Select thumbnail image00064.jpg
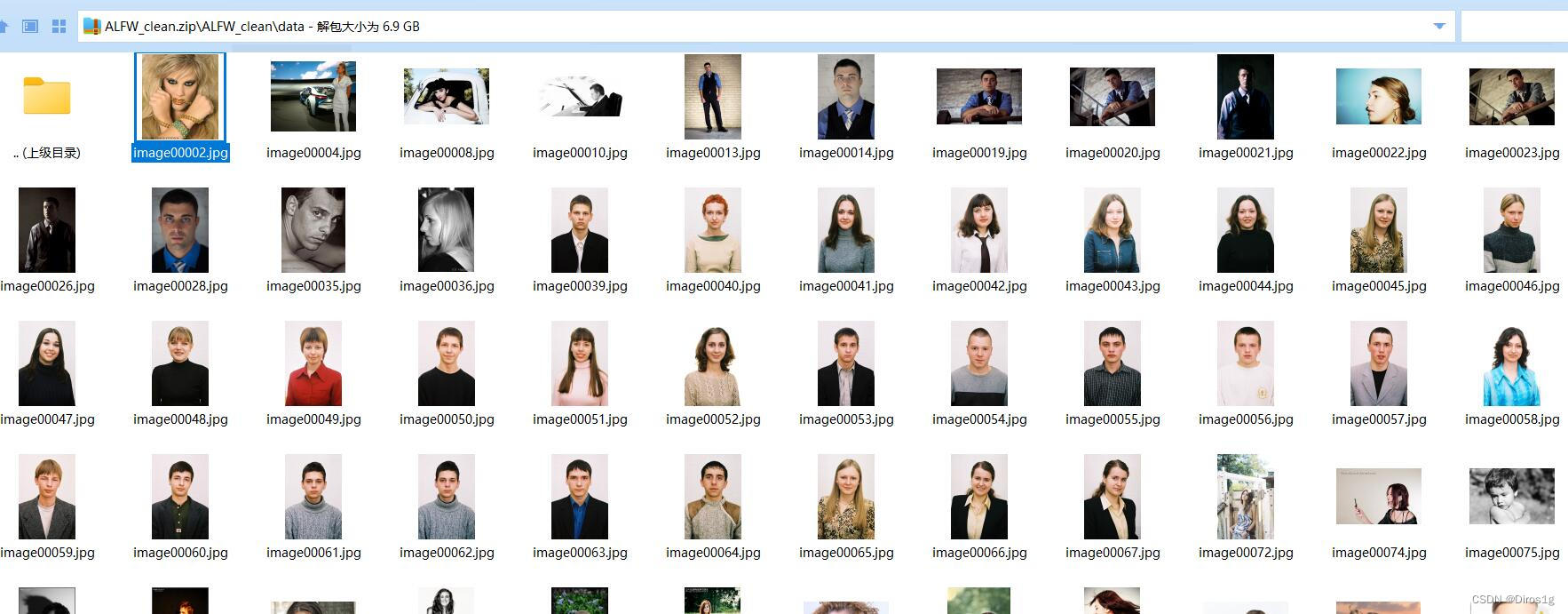 coord(713,496)
